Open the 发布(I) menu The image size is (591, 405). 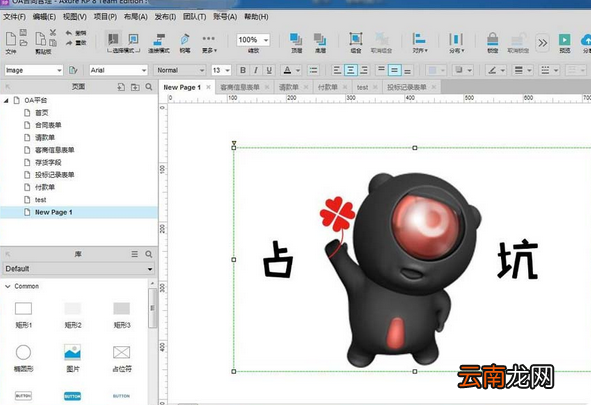[x=165, y=17]
